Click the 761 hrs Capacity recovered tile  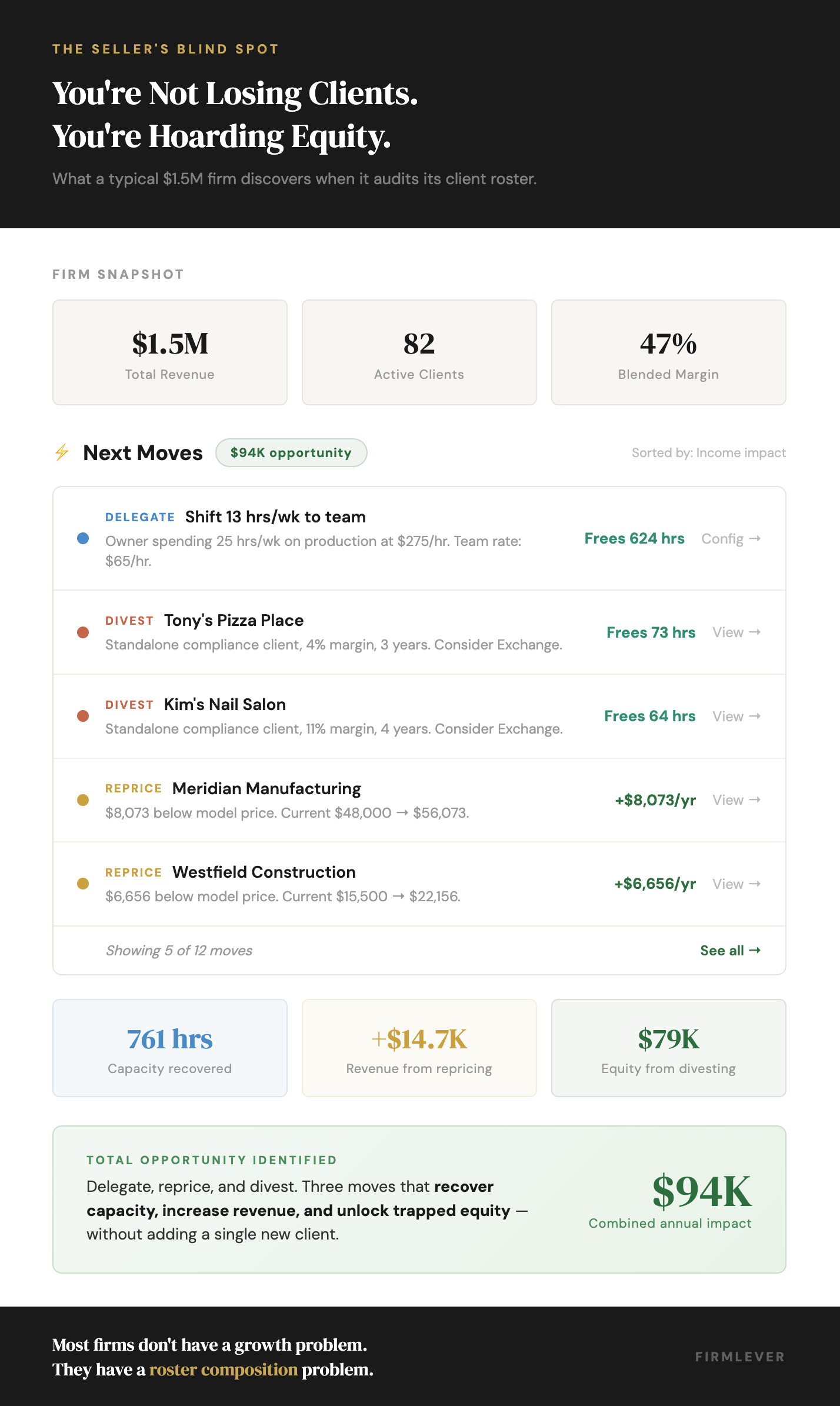[x=170, y=1048]
